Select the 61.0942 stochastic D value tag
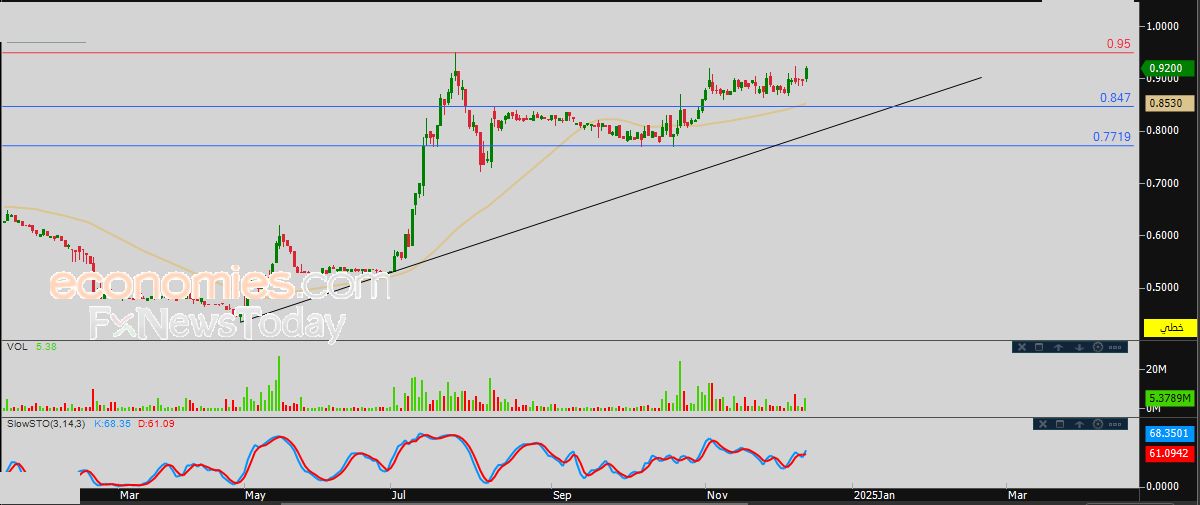 point(1169,453)
